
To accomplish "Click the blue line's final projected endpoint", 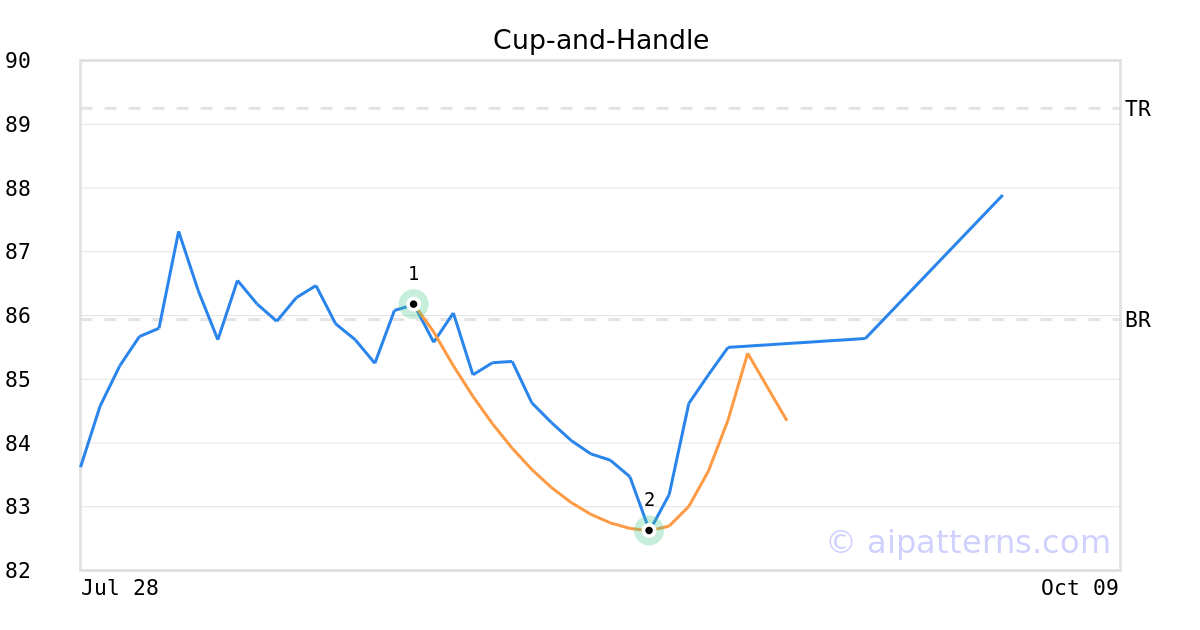I will click(1002, 196).
